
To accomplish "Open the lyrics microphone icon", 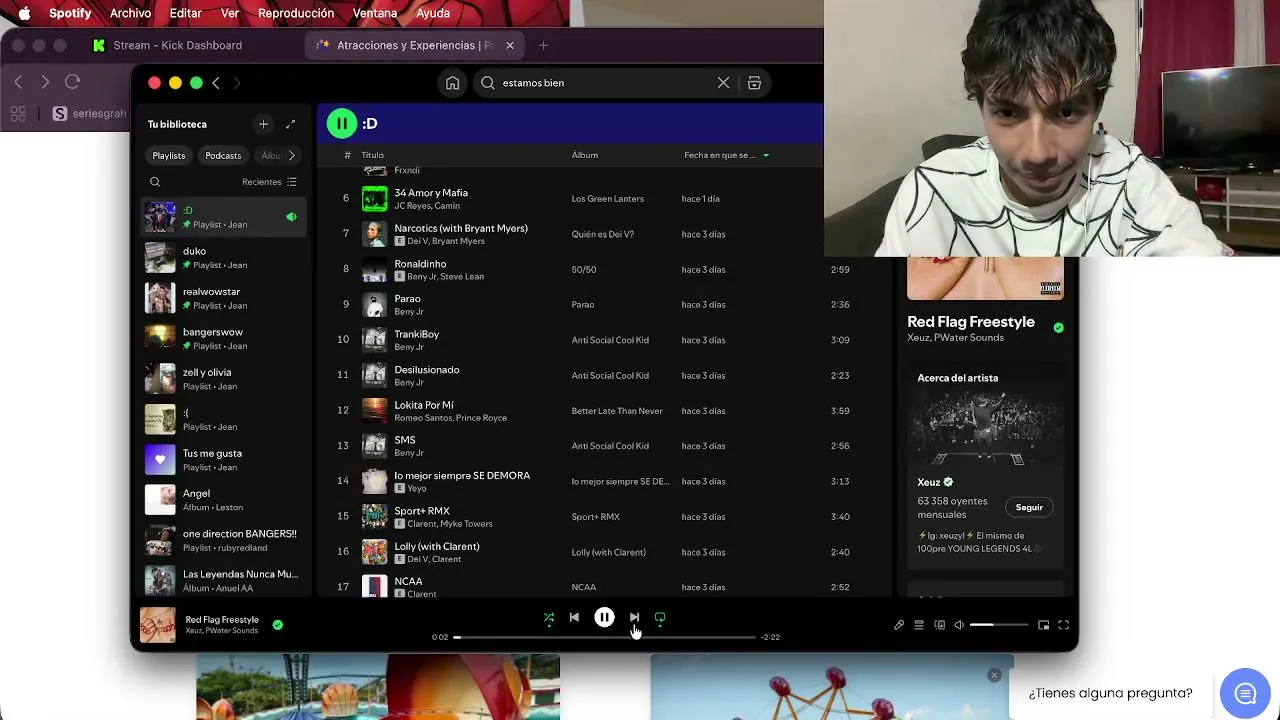I will pos(899,625).
